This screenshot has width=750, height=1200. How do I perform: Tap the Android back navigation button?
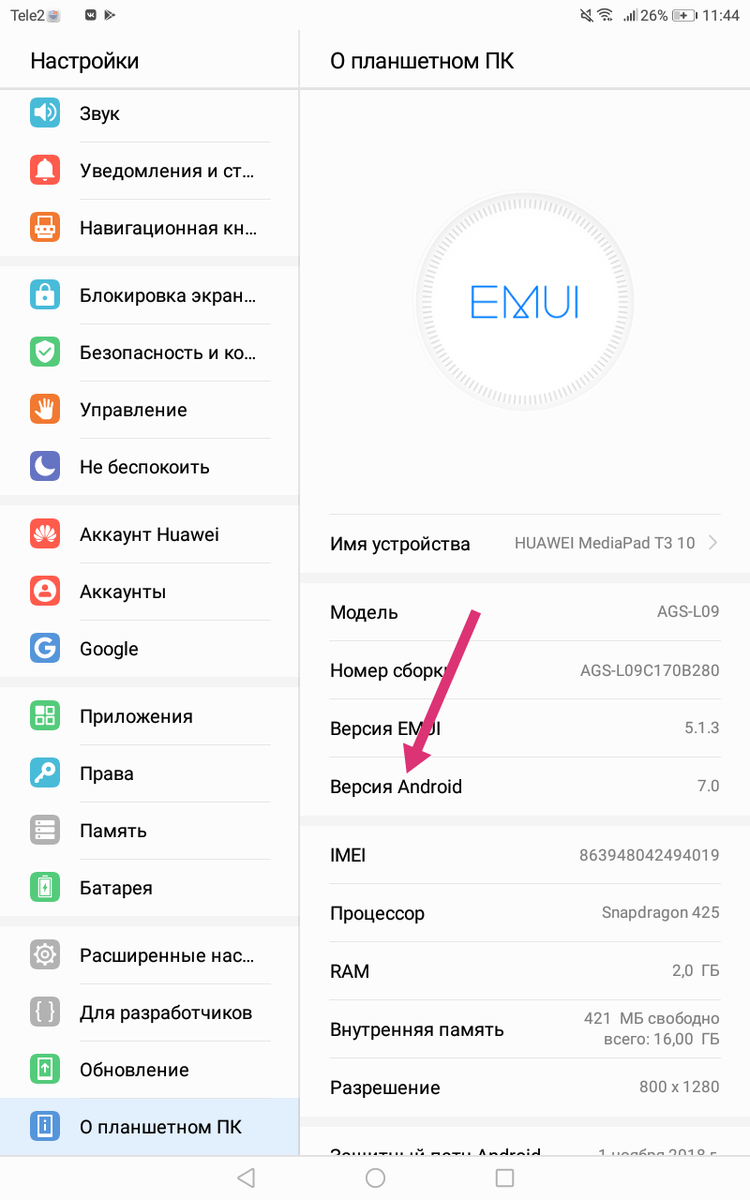[x=245, y=1177]
